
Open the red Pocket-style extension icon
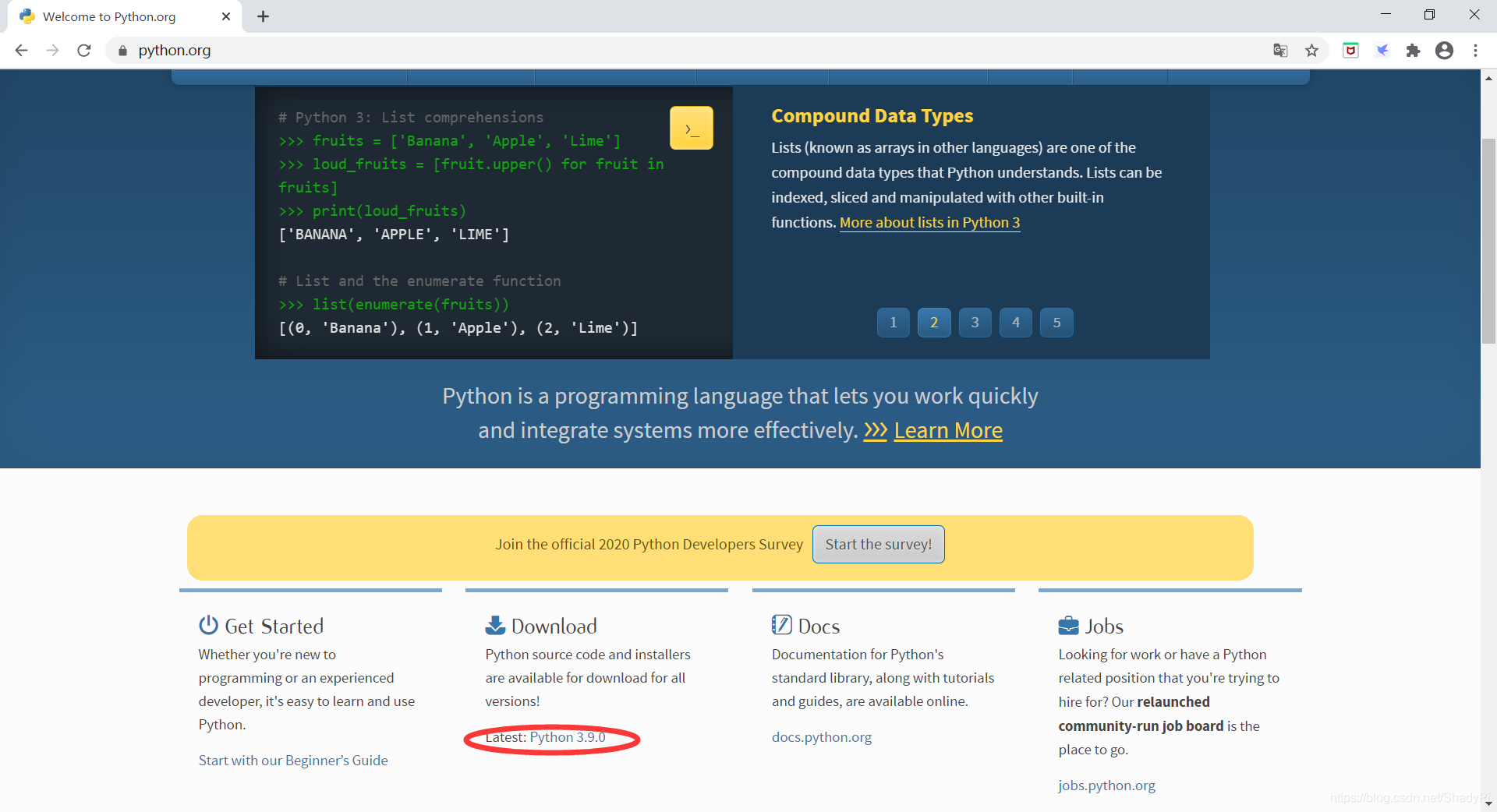coord(1350,50)
